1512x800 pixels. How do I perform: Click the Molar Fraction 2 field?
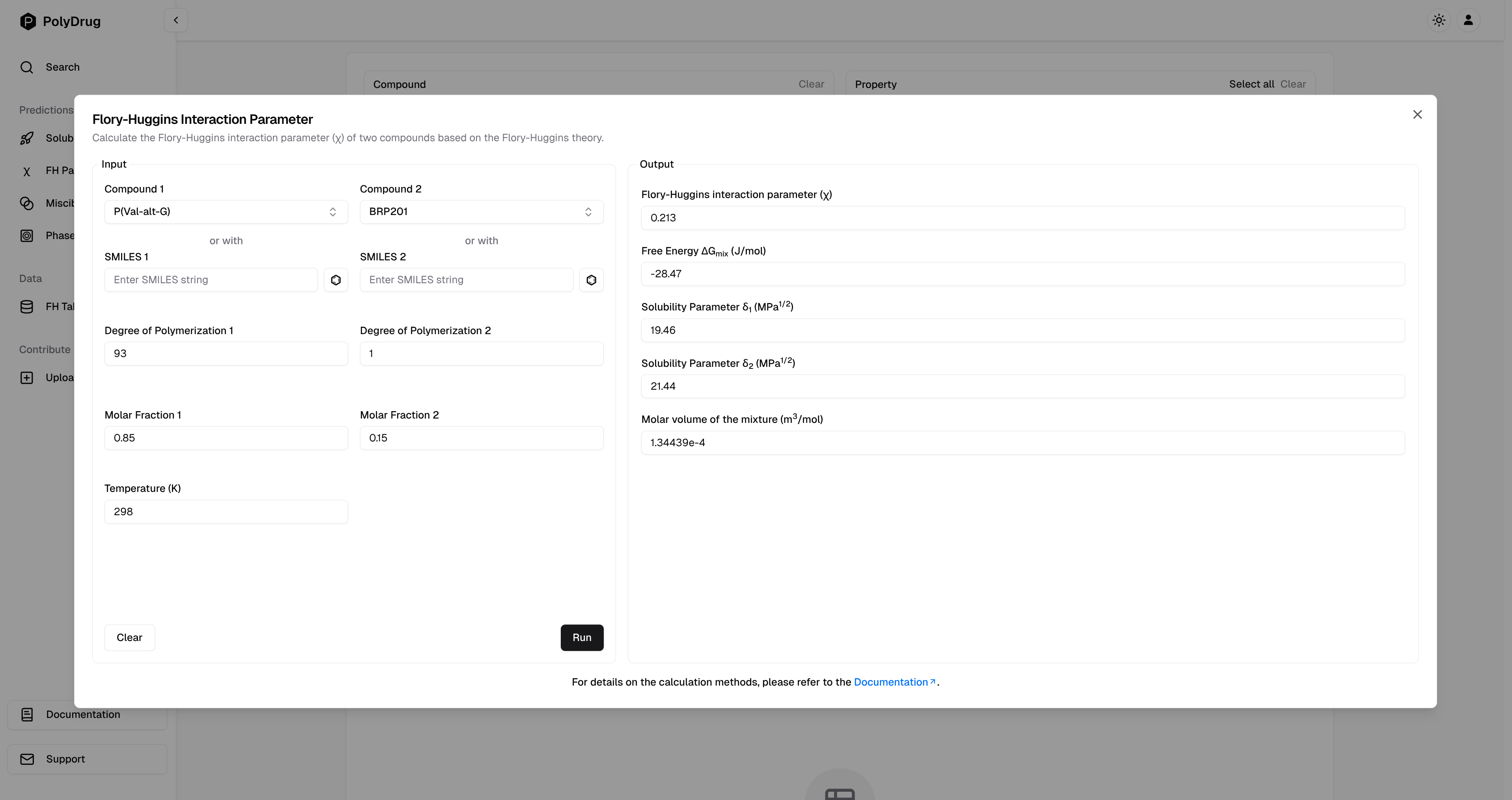(481, 438)
